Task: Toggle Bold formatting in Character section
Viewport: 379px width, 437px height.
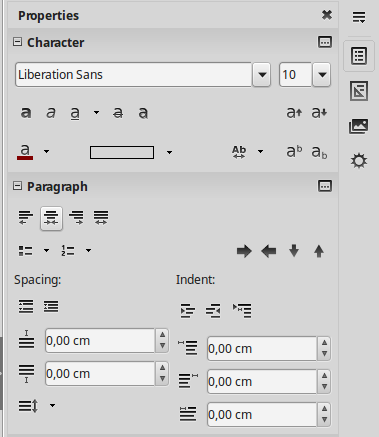Action: [x=26, y=113]
